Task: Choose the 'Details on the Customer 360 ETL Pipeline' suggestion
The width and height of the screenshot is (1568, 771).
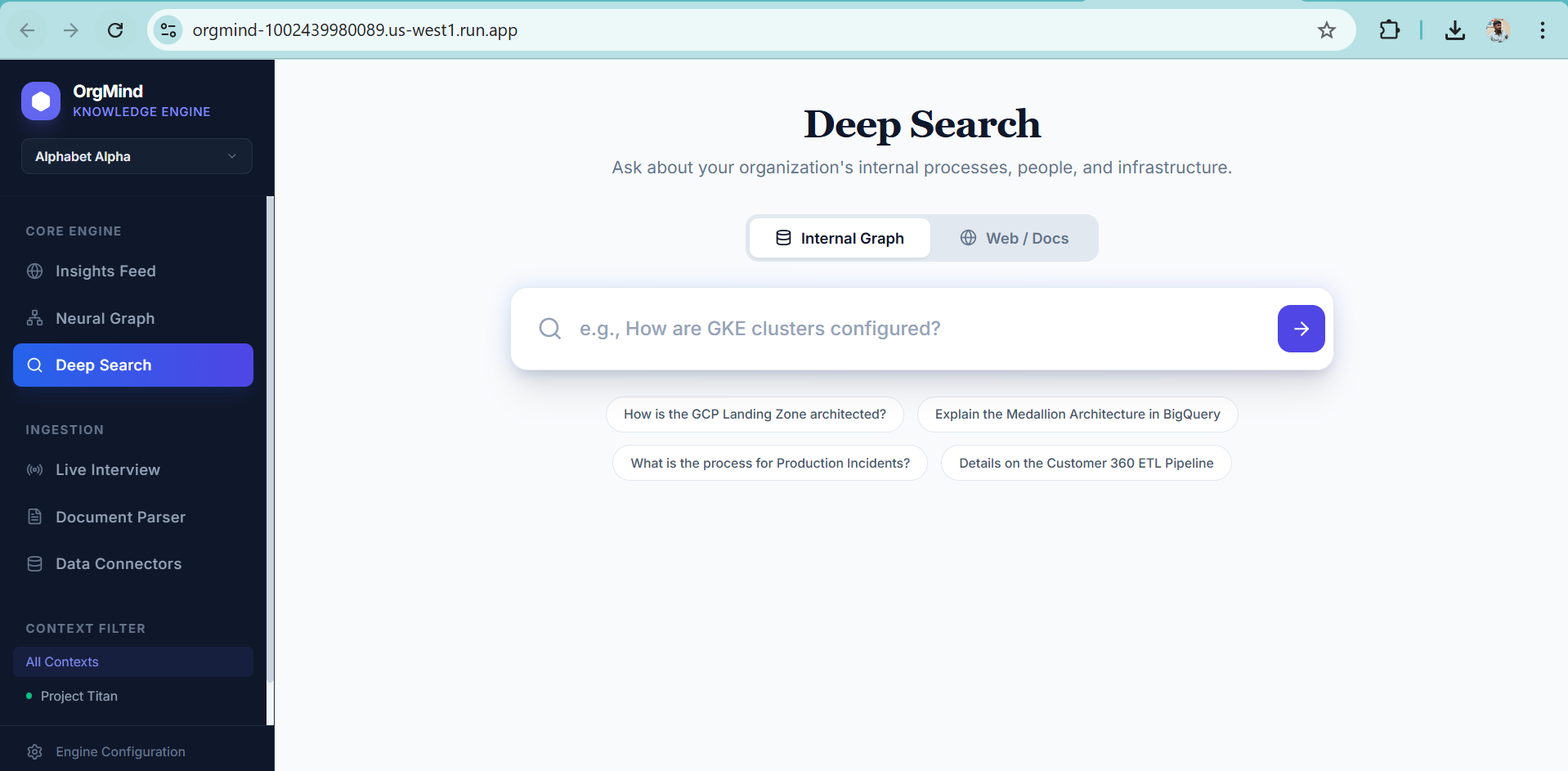Action: pyautogui.click(x=1086, y=463)
